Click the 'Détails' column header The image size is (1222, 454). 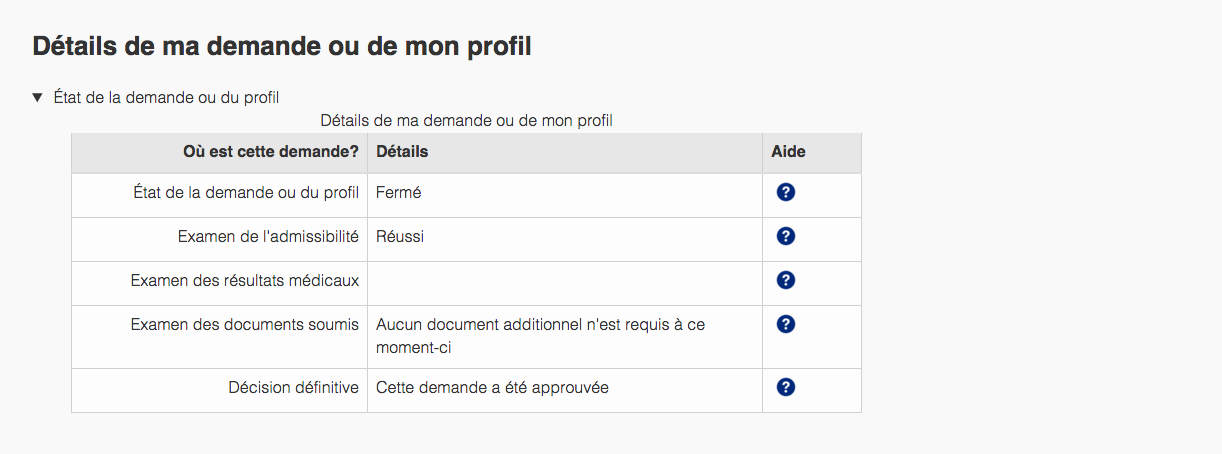pyautogui.click(x=402, y=152)
